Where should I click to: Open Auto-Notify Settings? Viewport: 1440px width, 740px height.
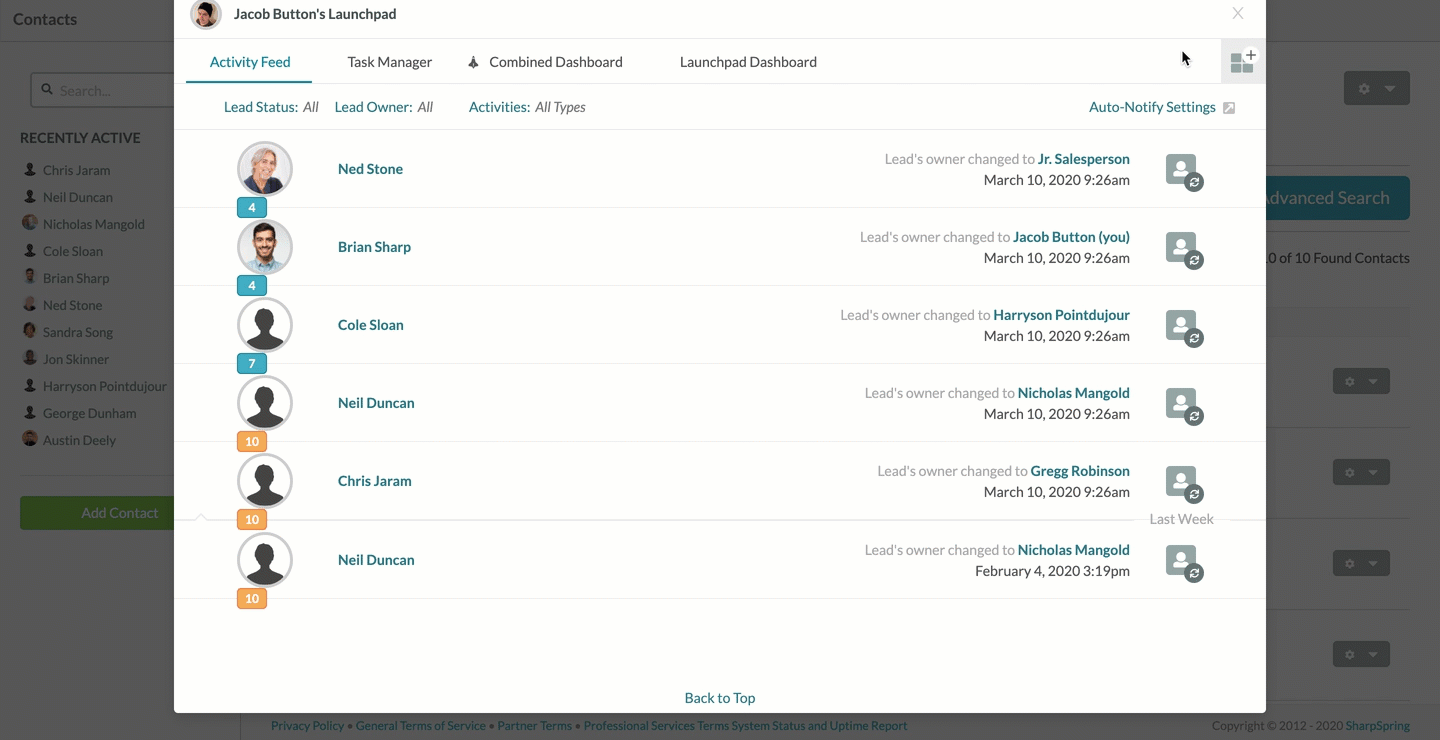1152,107
